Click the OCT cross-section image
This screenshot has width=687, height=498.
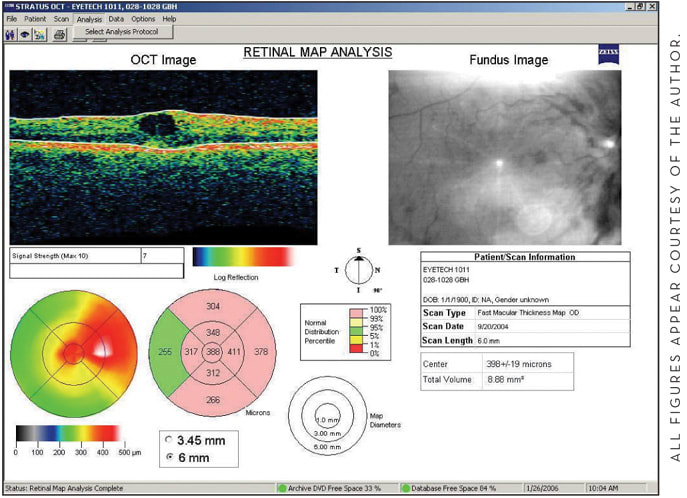163,157
